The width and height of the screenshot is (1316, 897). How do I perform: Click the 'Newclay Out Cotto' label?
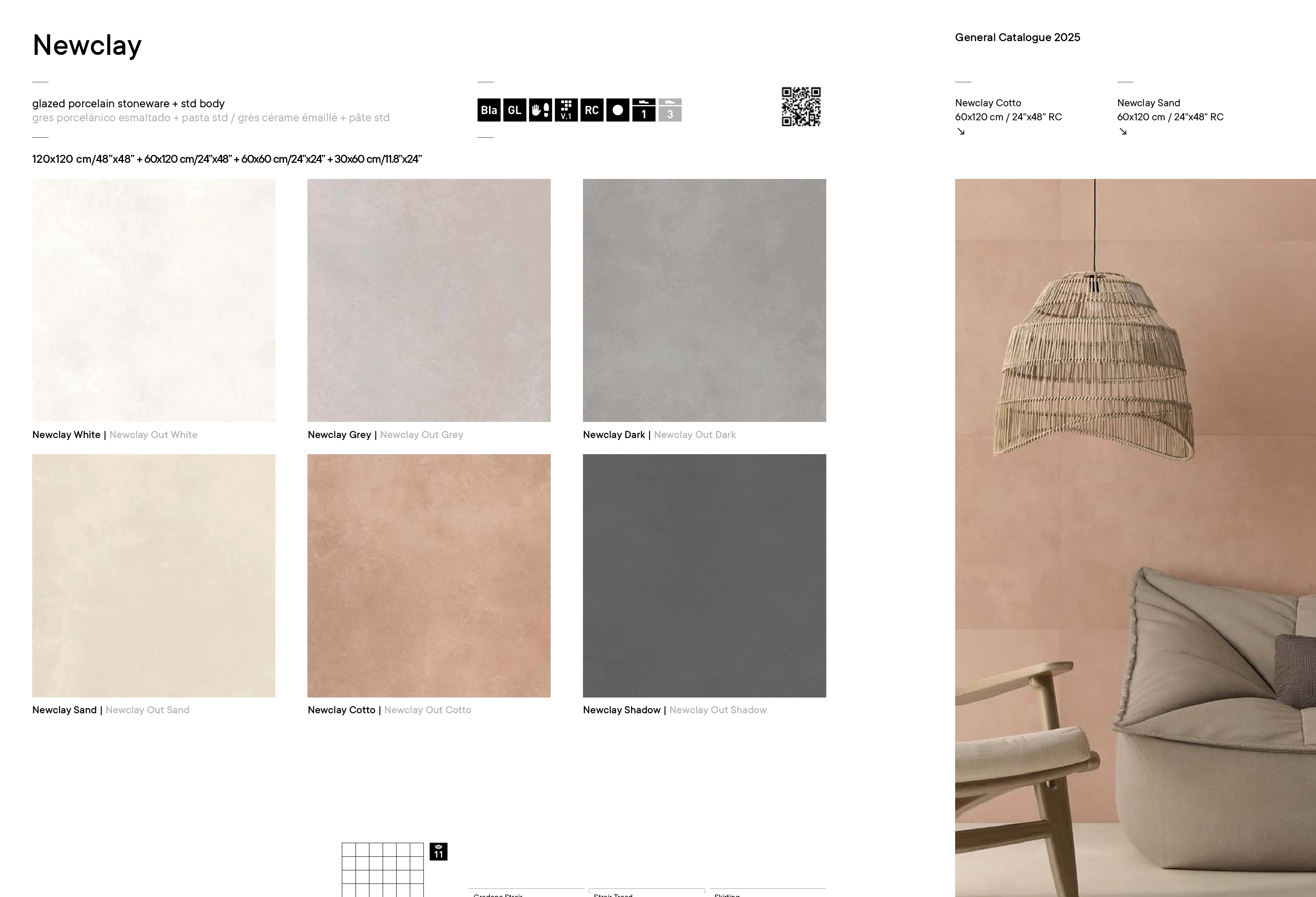coord(428,710)
